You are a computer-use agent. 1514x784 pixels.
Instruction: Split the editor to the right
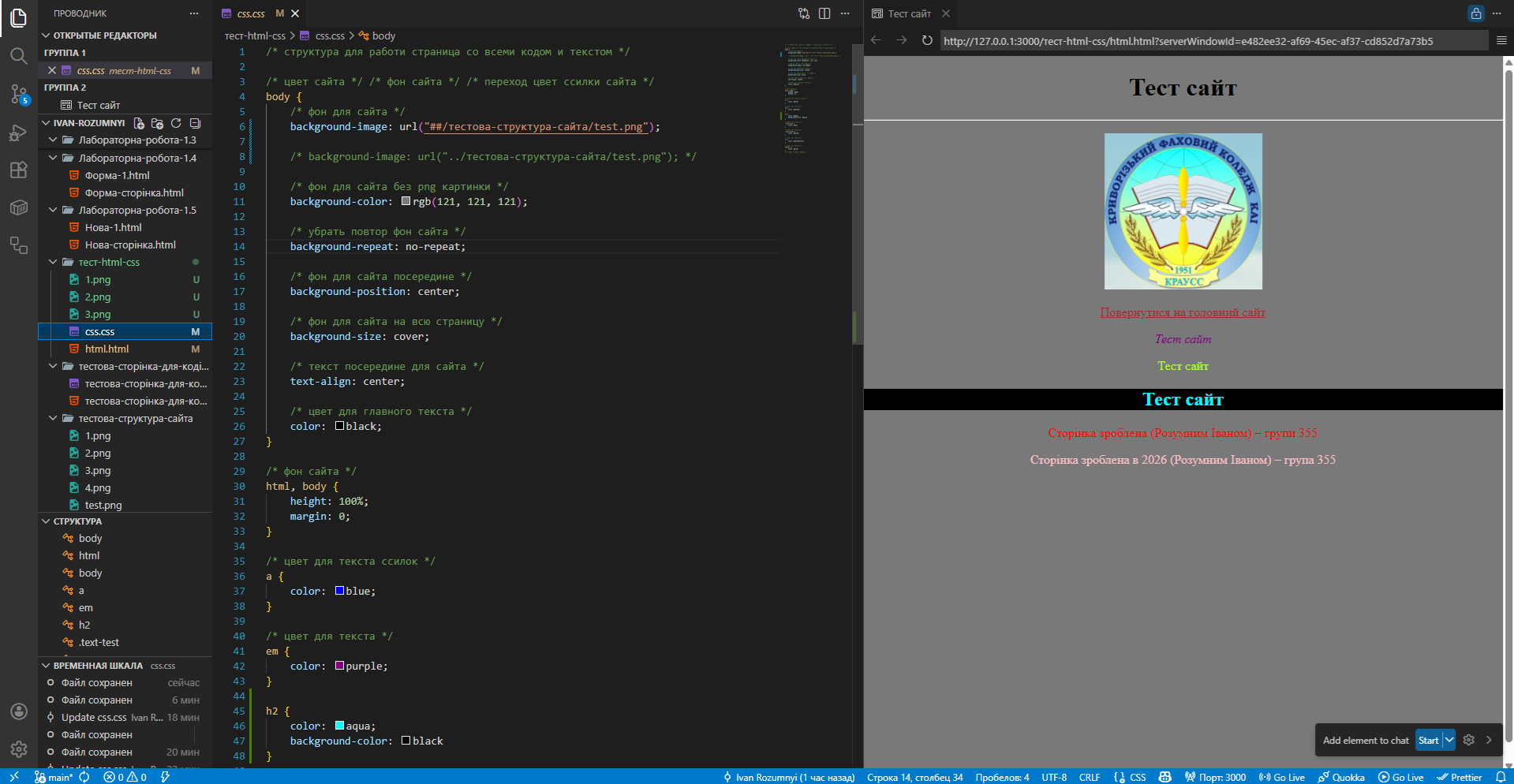pos(824,13)
